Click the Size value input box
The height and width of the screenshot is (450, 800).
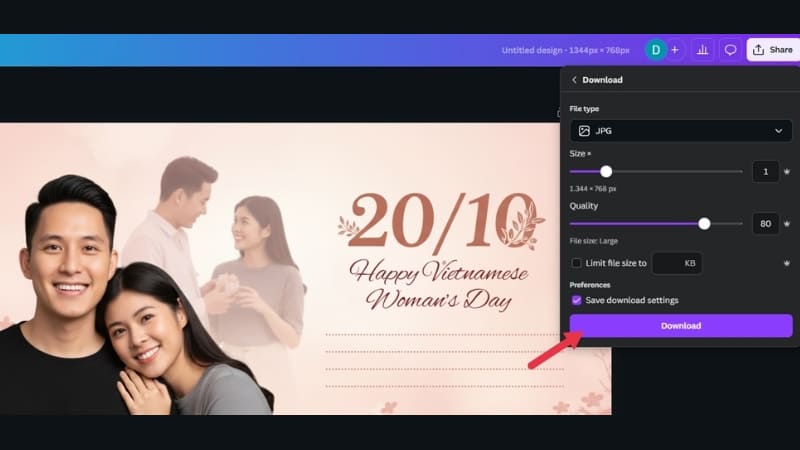(765, 172)
